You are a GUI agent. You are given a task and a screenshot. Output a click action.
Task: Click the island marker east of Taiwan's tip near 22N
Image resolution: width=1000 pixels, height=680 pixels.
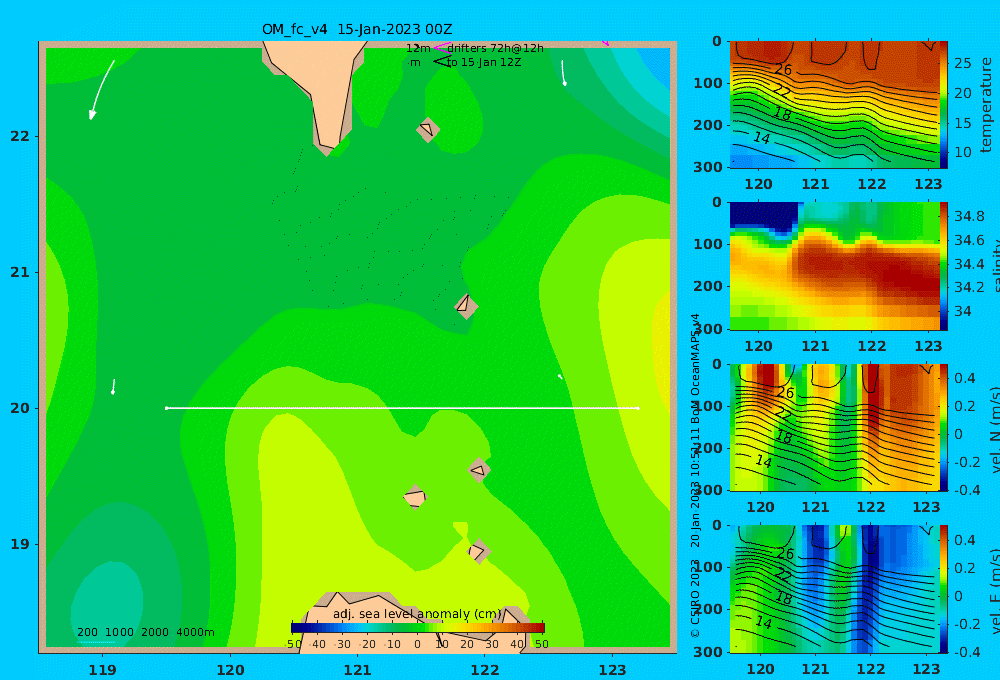427,129
